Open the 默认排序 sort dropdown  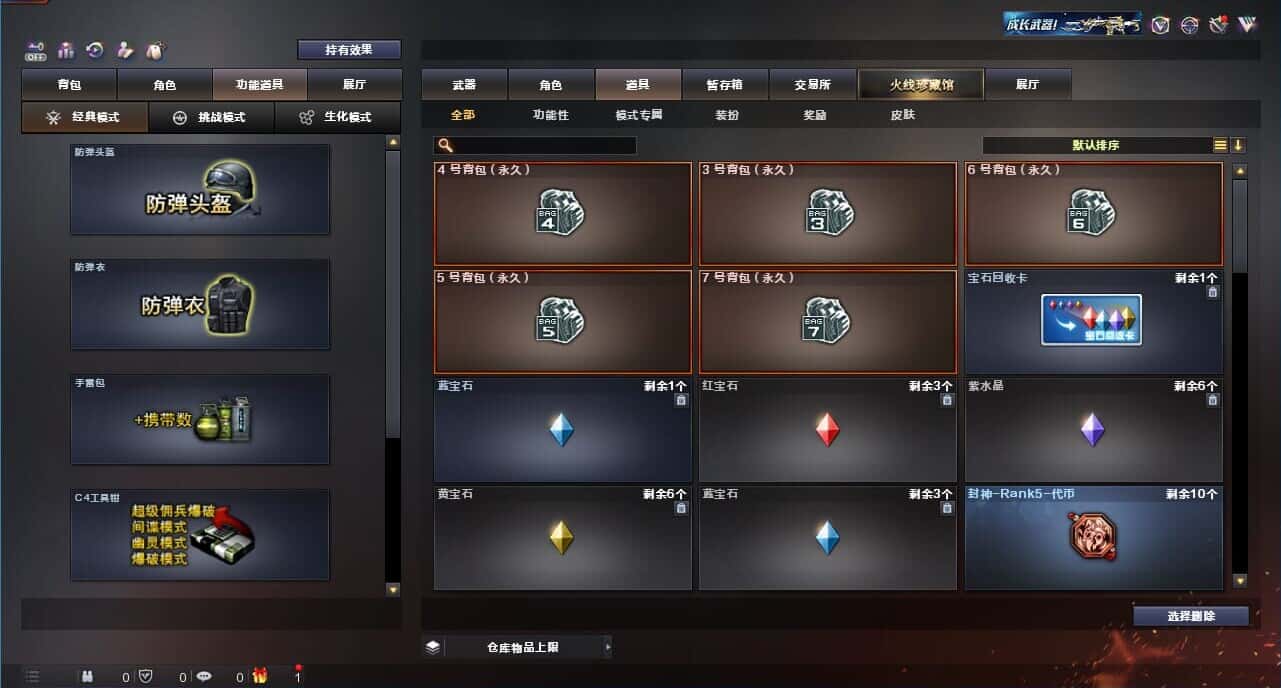click(x=1097, y=145)
